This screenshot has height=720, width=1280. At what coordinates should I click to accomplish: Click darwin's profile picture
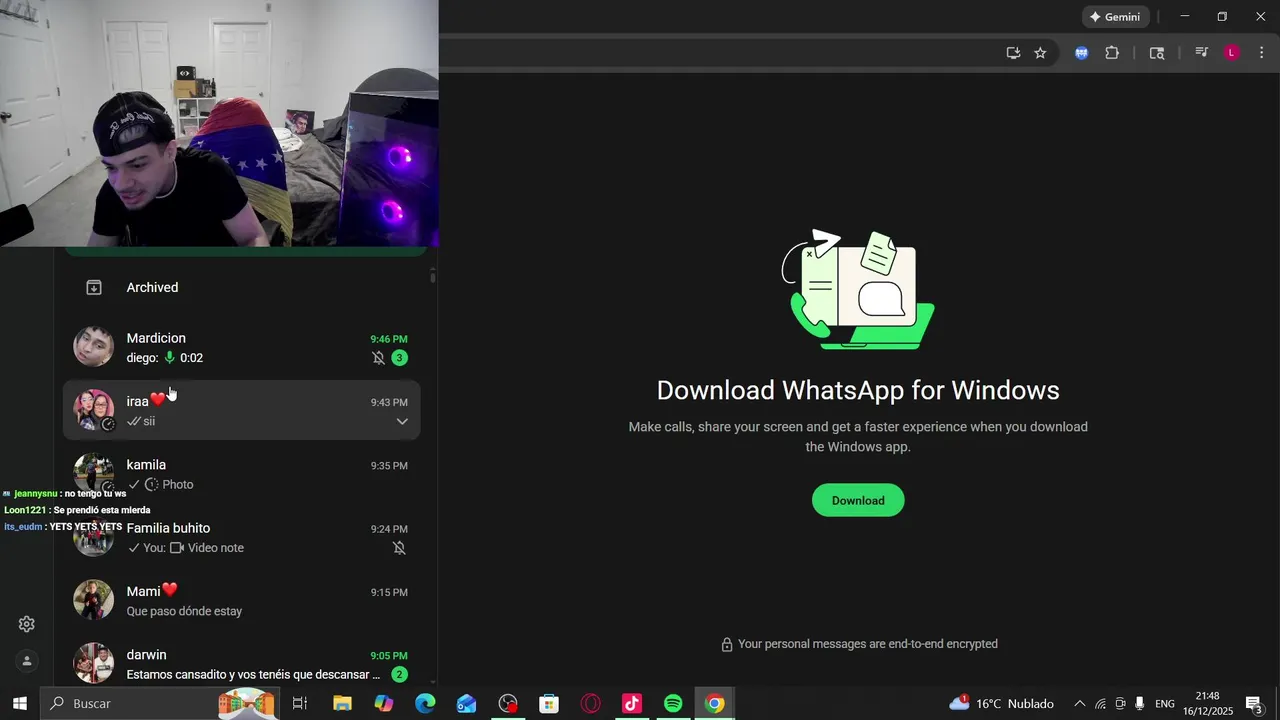pos(94,663)
